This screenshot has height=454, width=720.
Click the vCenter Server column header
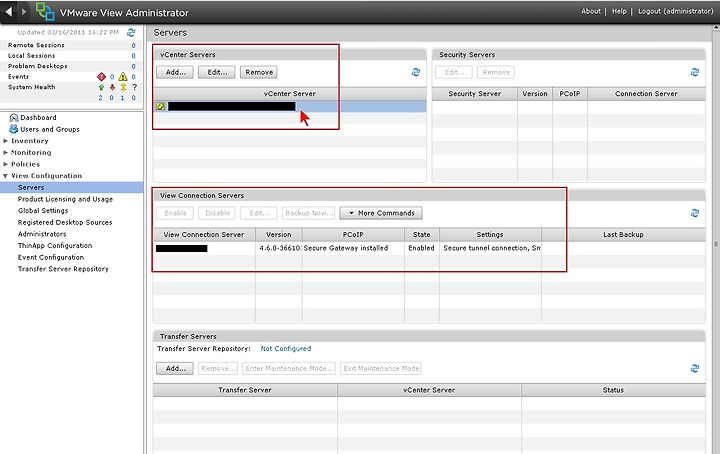290,94
